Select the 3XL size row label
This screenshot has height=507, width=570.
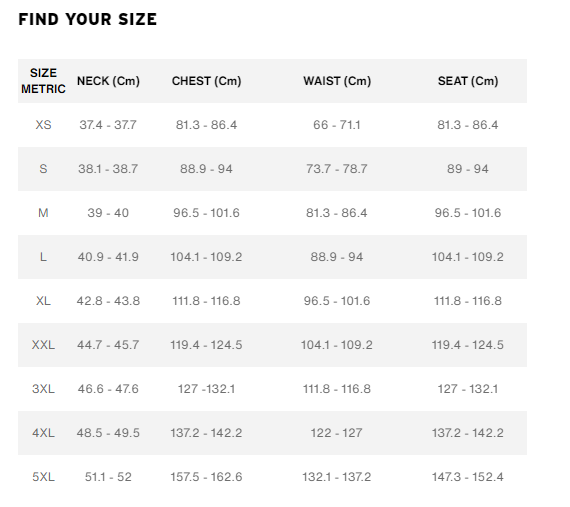point(43,389)
